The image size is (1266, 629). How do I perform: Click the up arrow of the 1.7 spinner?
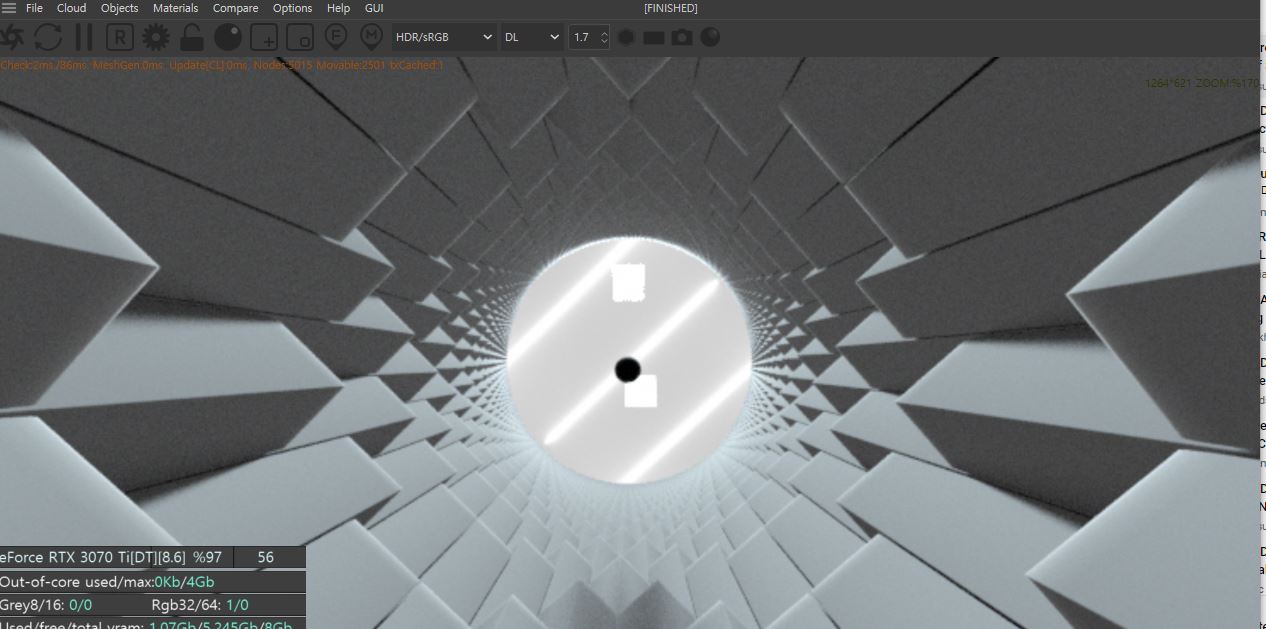click(604, 33)
